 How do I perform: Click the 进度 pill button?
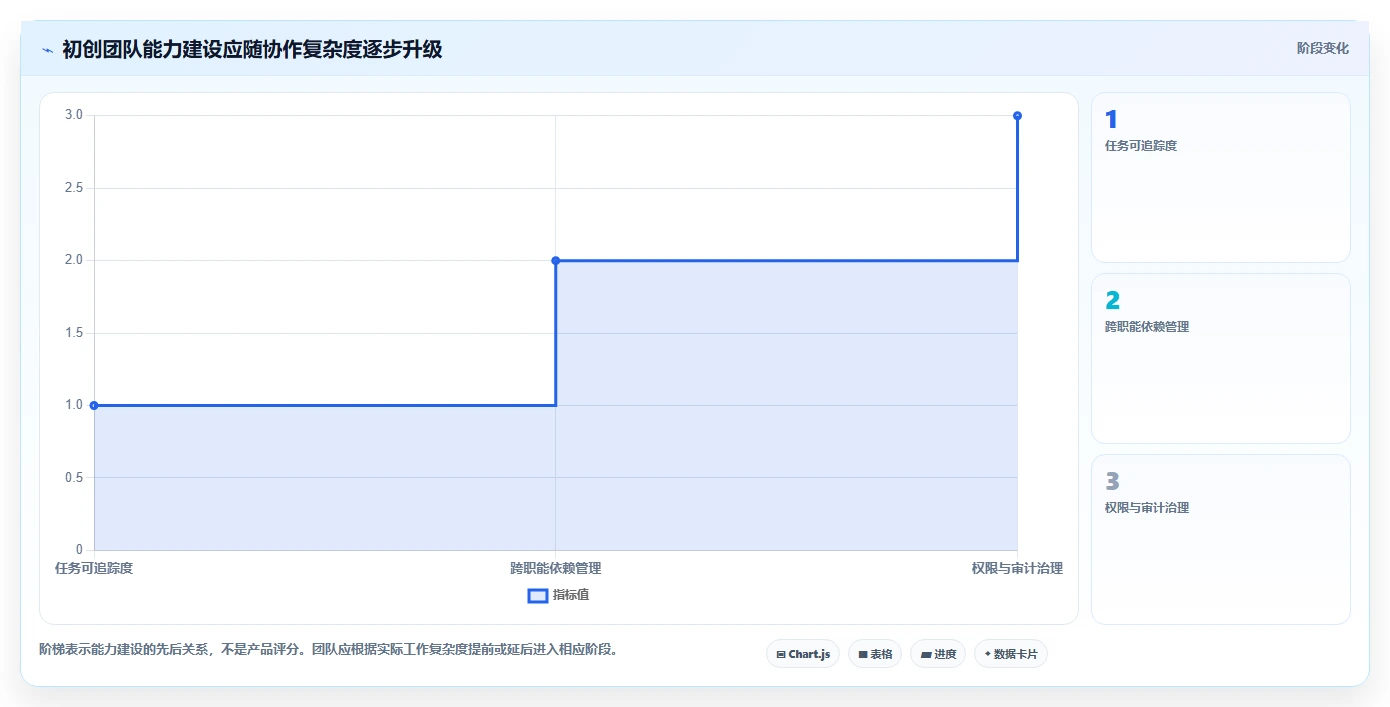[x=938, y=654]
